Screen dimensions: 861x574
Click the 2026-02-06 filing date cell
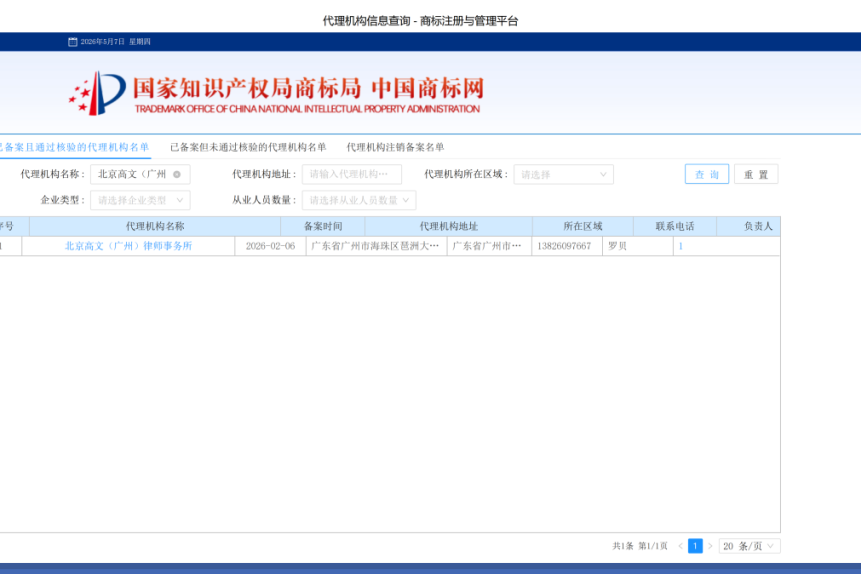pyautogui.click(x=270, y=246)
